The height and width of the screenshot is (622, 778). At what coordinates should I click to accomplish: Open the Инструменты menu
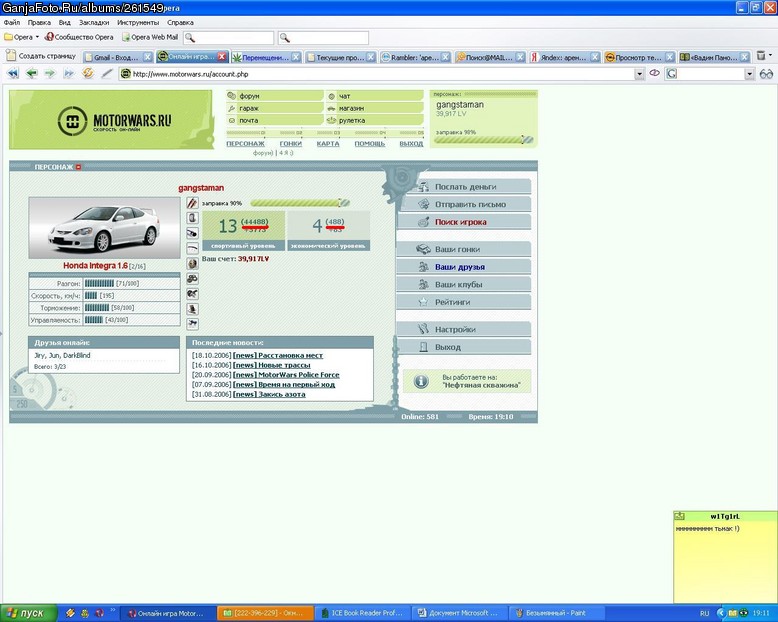pyautogui.click(x=138, y=22)
